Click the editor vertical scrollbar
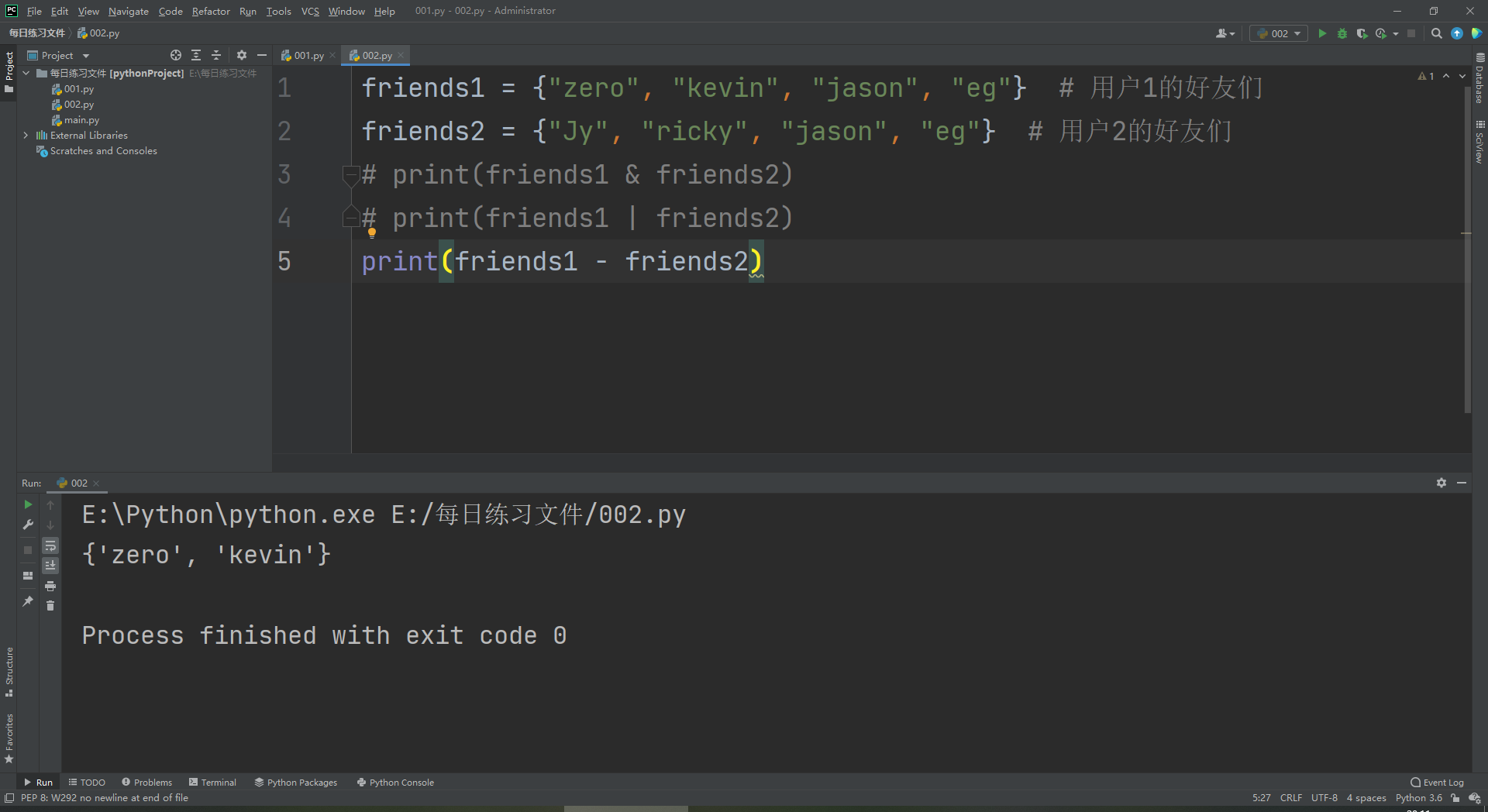The width and height of the screenshot is (1488, 812). coord(1467,248)
